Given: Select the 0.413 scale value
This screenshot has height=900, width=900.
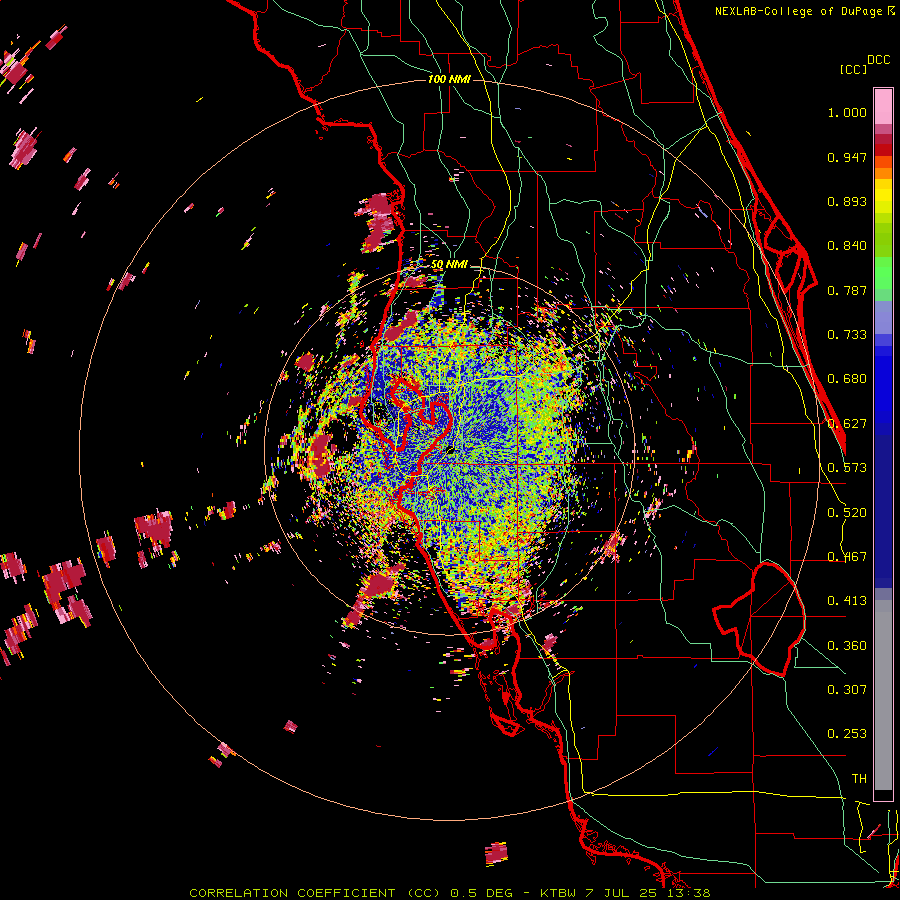Looking at the screenshot, I should (847, 601).
